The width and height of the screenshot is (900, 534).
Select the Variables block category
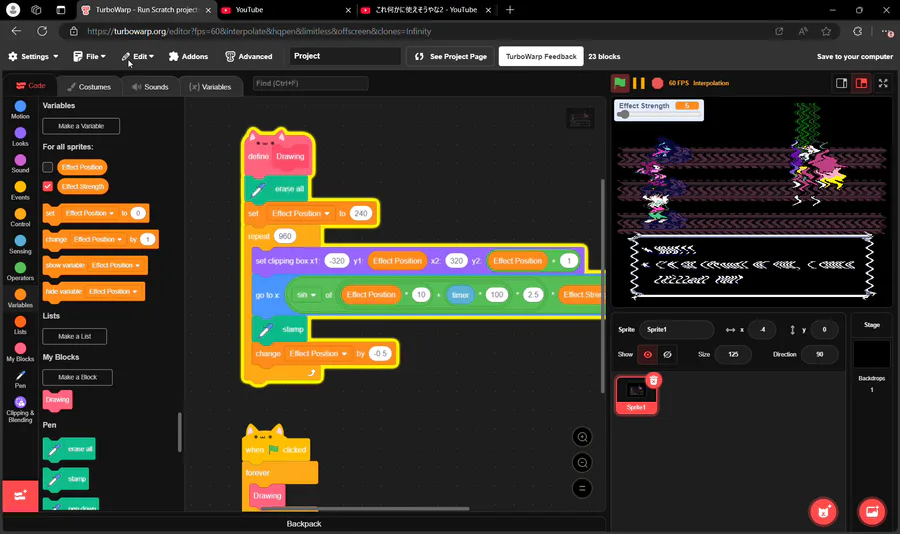(x=20, y=298)
